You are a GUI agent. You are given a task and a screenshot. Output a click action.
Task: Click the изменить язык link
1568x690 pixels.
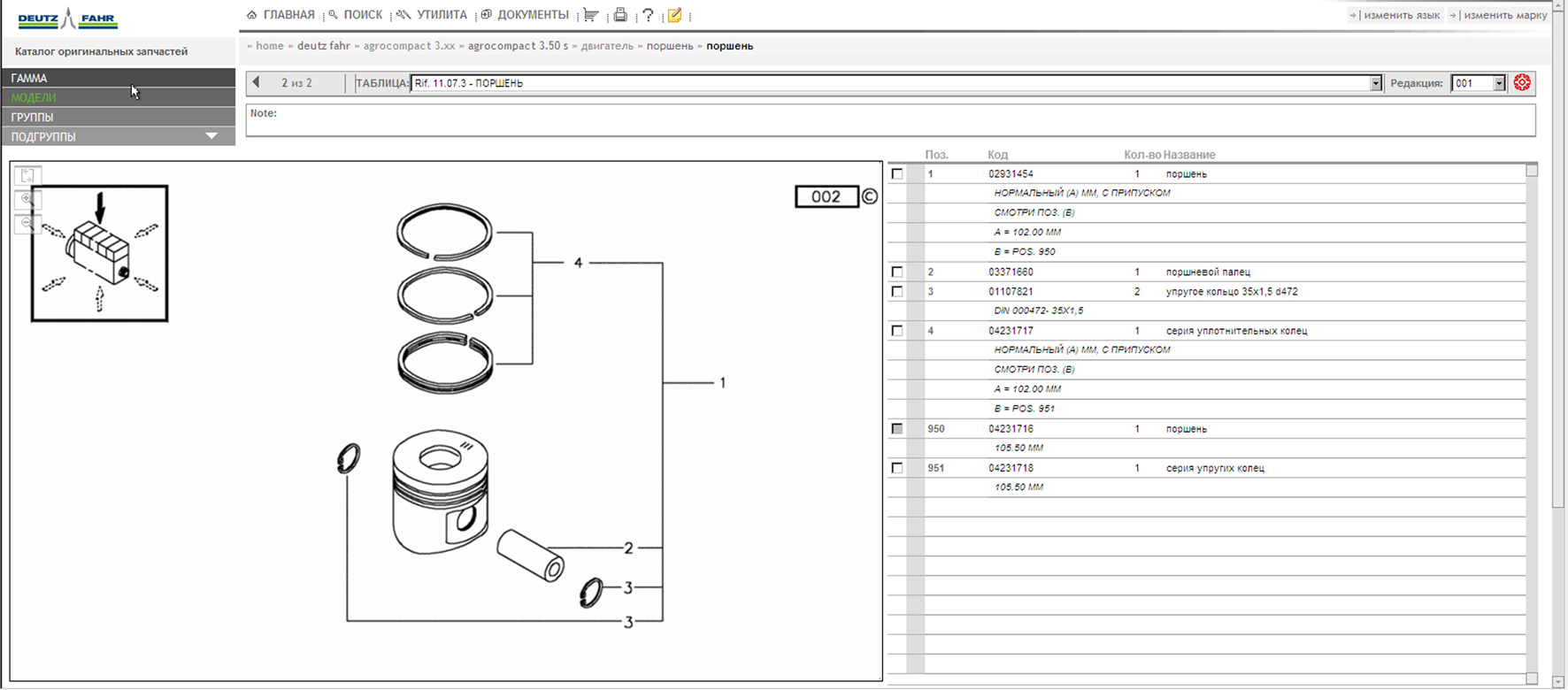tap(1401, 15)
